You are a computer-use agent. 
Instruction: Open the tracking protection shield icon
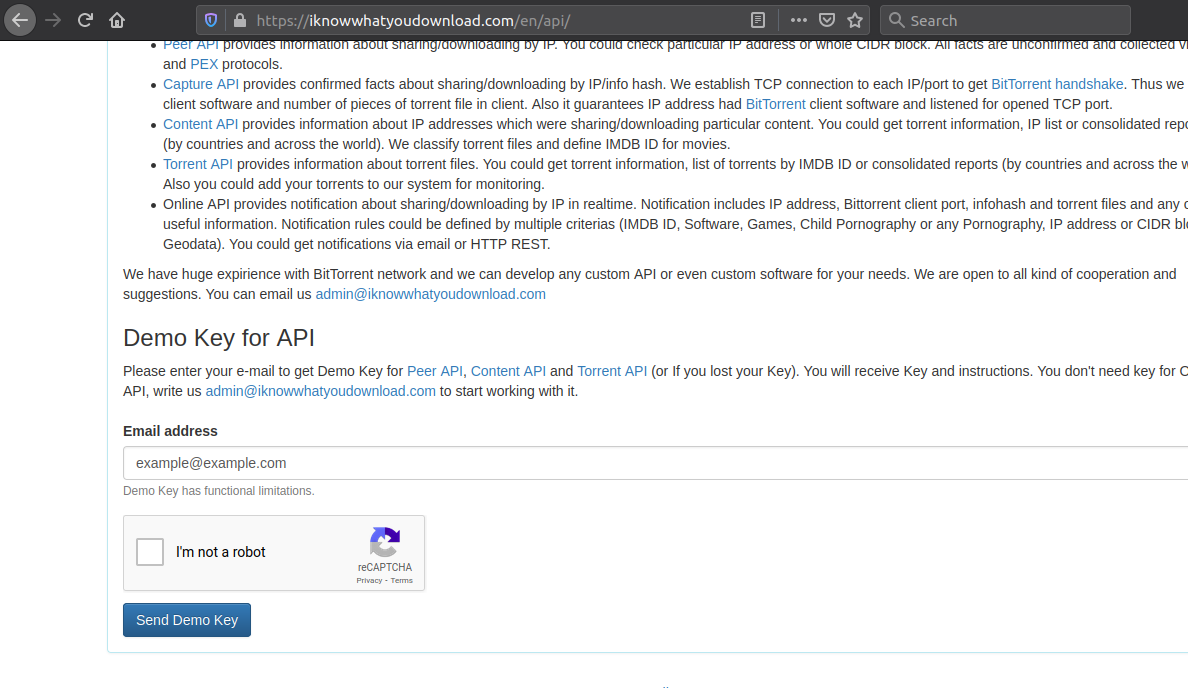[x=211, y=20]
